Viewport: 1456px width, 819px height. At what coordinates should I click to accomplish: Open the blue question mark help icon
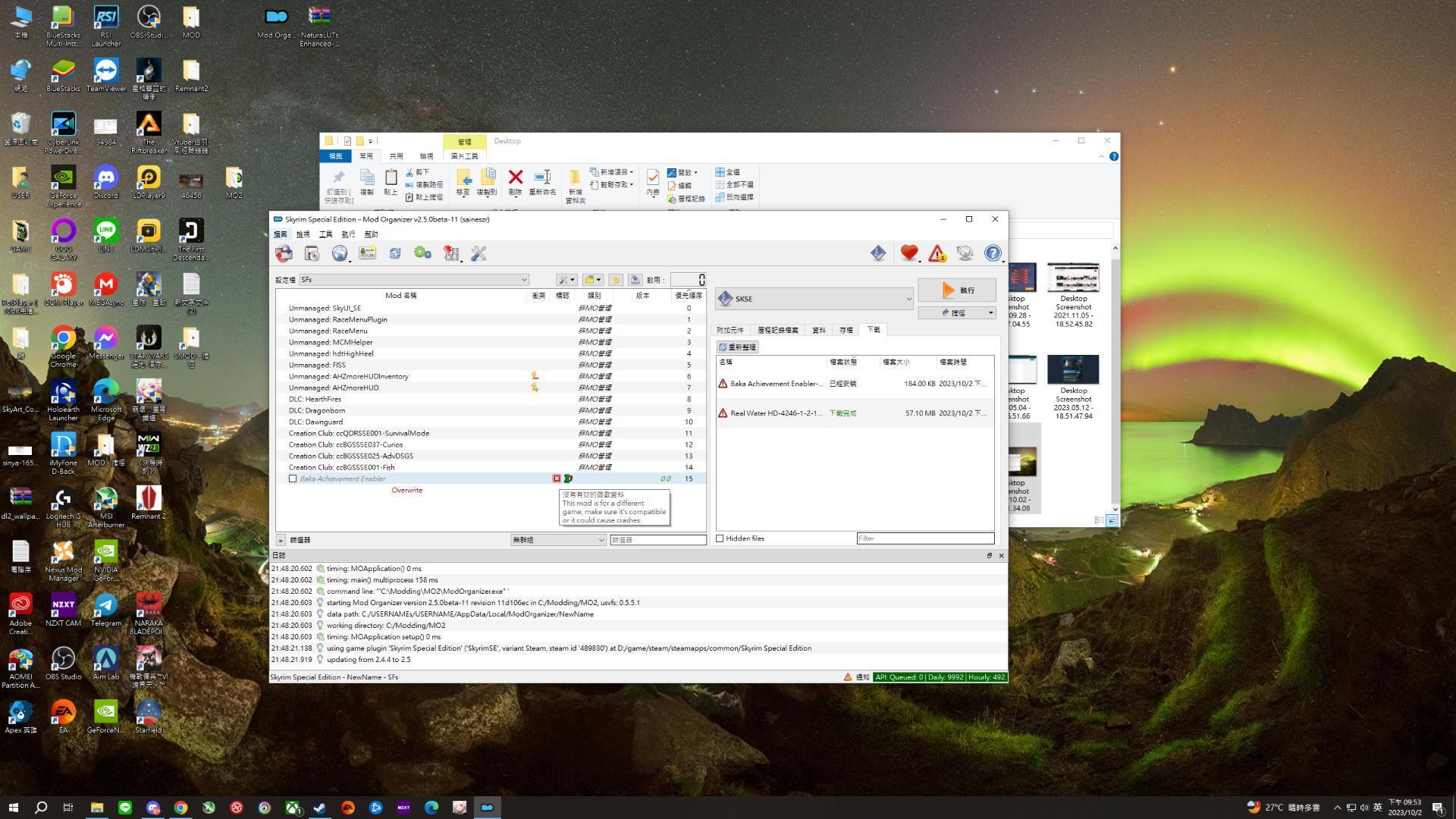993,253
